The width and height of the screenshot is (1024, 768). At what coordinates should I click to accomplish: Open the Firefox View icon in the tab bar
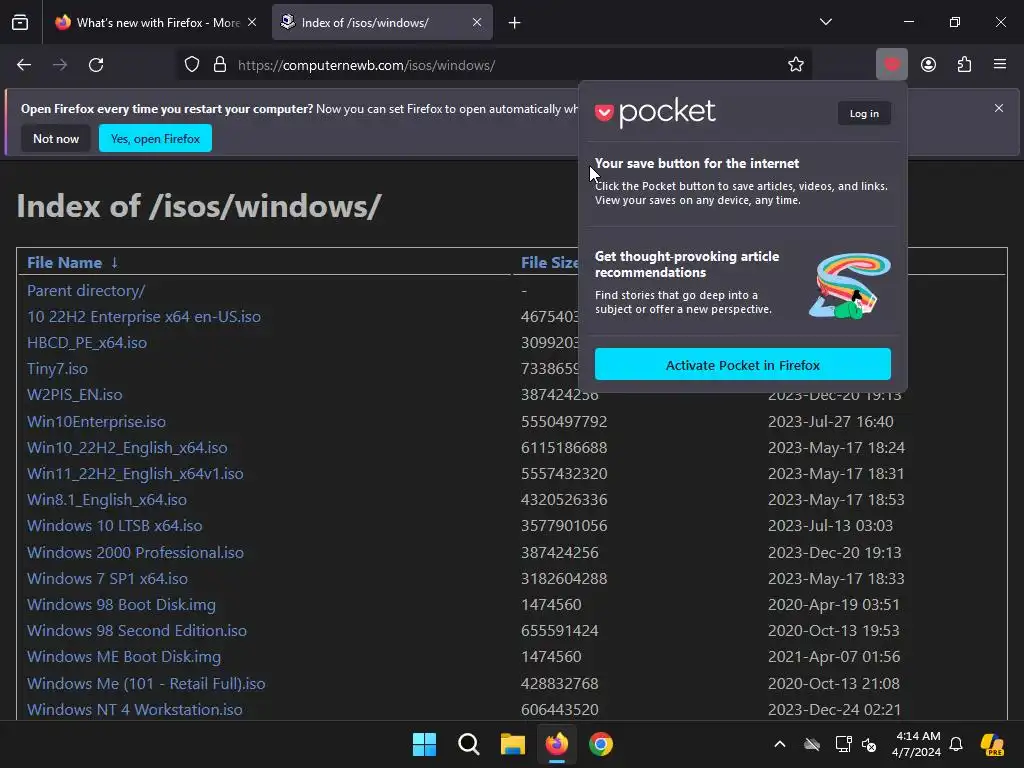[20, 22]
